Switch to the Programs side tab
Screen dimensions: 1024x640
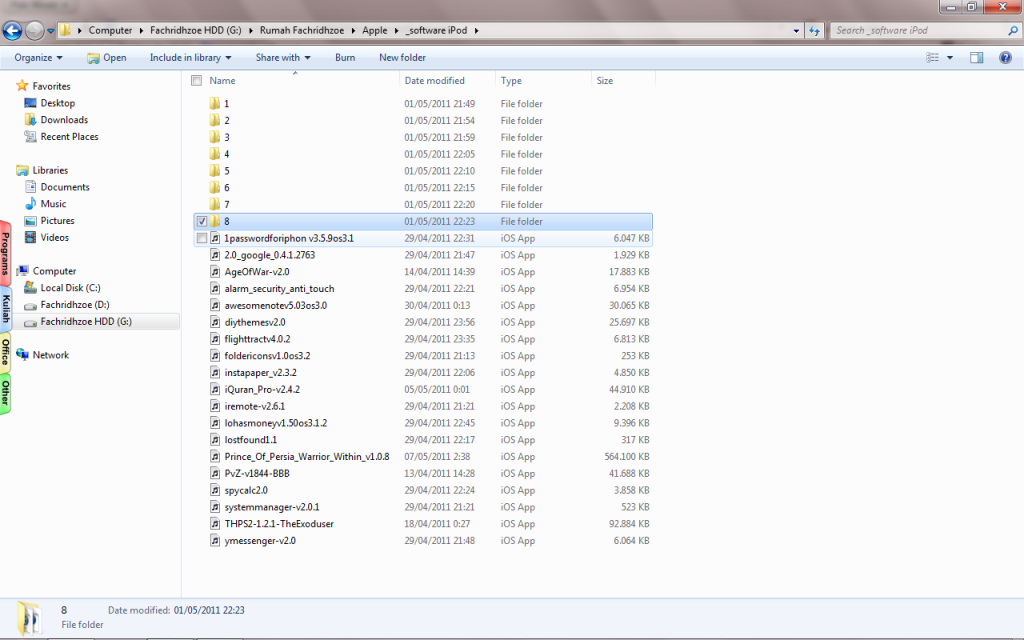(5, 253)
